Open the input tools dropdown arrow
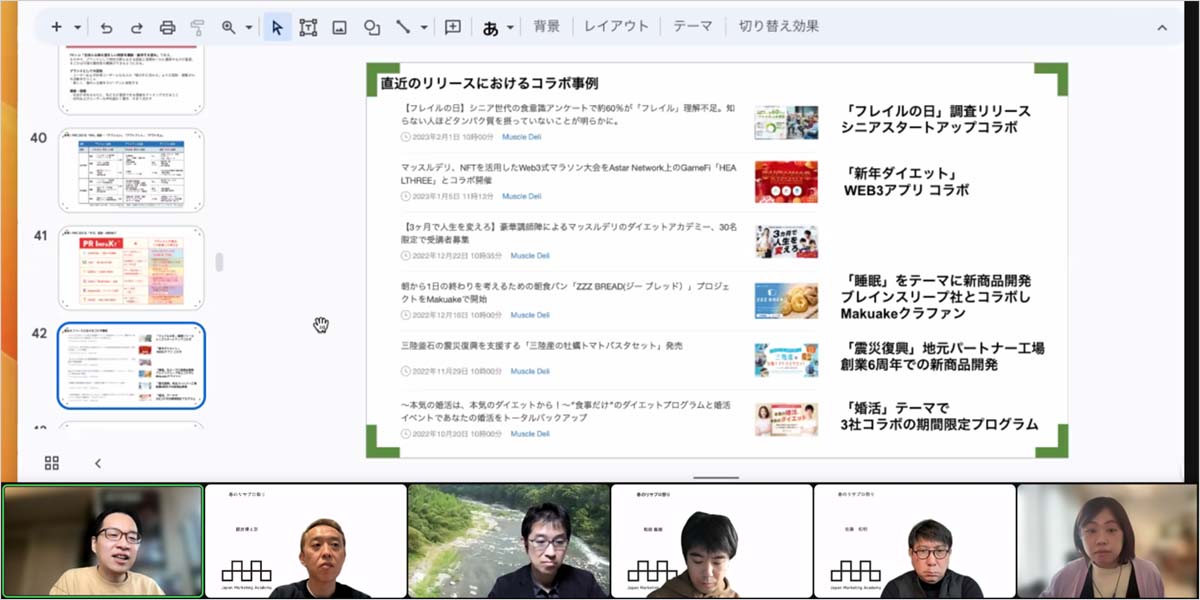Screen dimensions: 1200x600 point(511,27)
